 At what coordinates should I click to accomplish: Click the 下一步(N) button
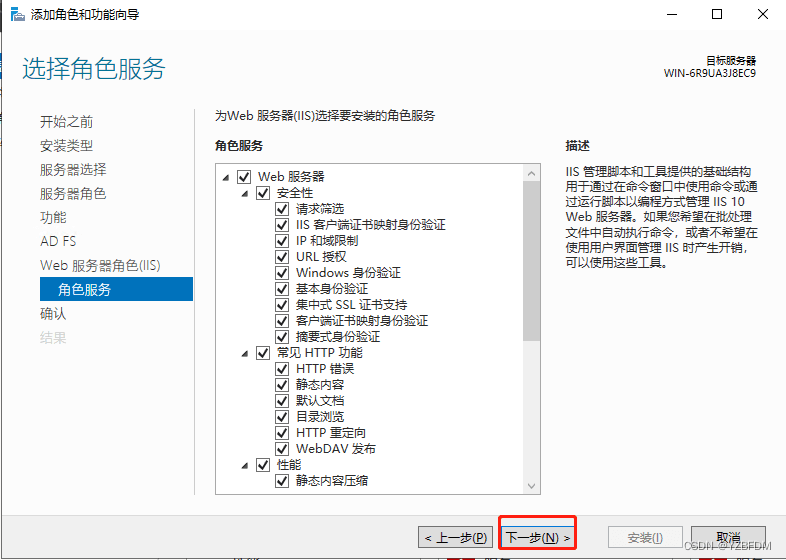pyautogui.click(x=538, y=538)
